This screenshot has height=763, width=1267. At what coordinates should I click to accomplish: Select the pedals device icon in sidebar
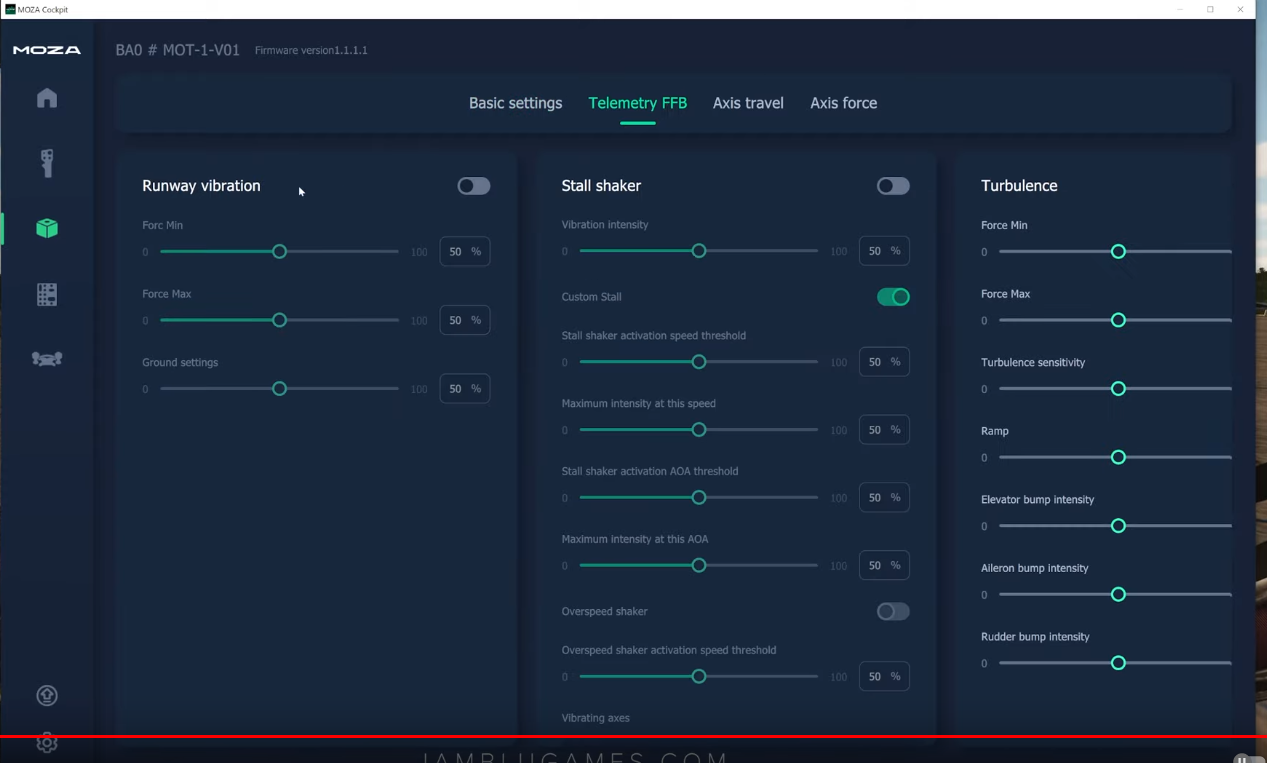46,358
